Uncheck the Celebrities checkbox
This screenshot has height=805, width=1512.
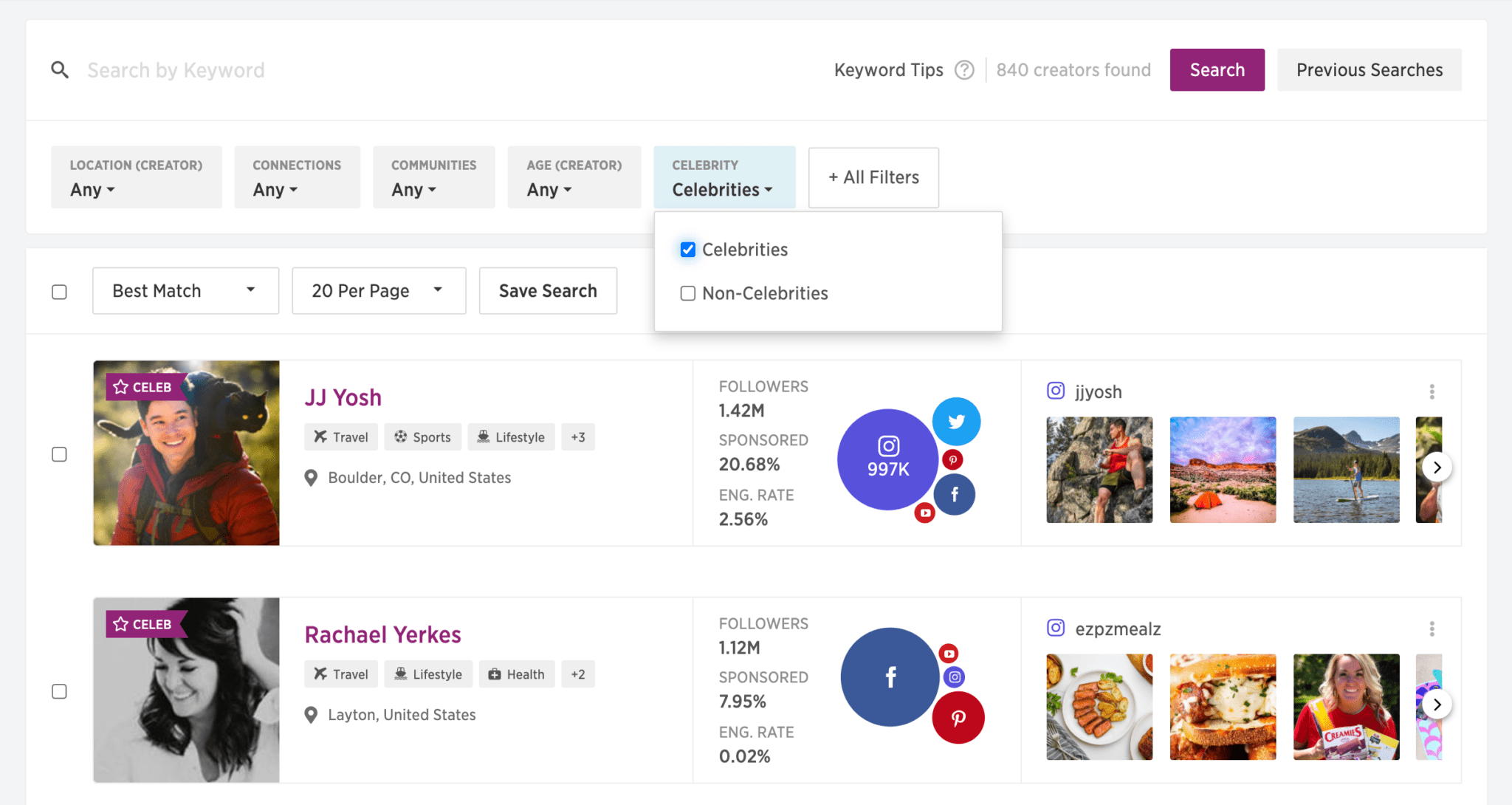click(688, 250)
